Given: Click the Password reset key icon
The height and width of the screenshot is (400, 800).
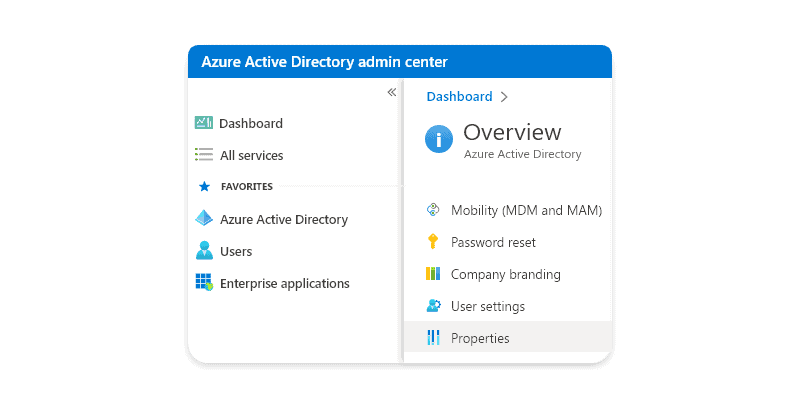Looking at the screenshot, I should pos(433,241).
